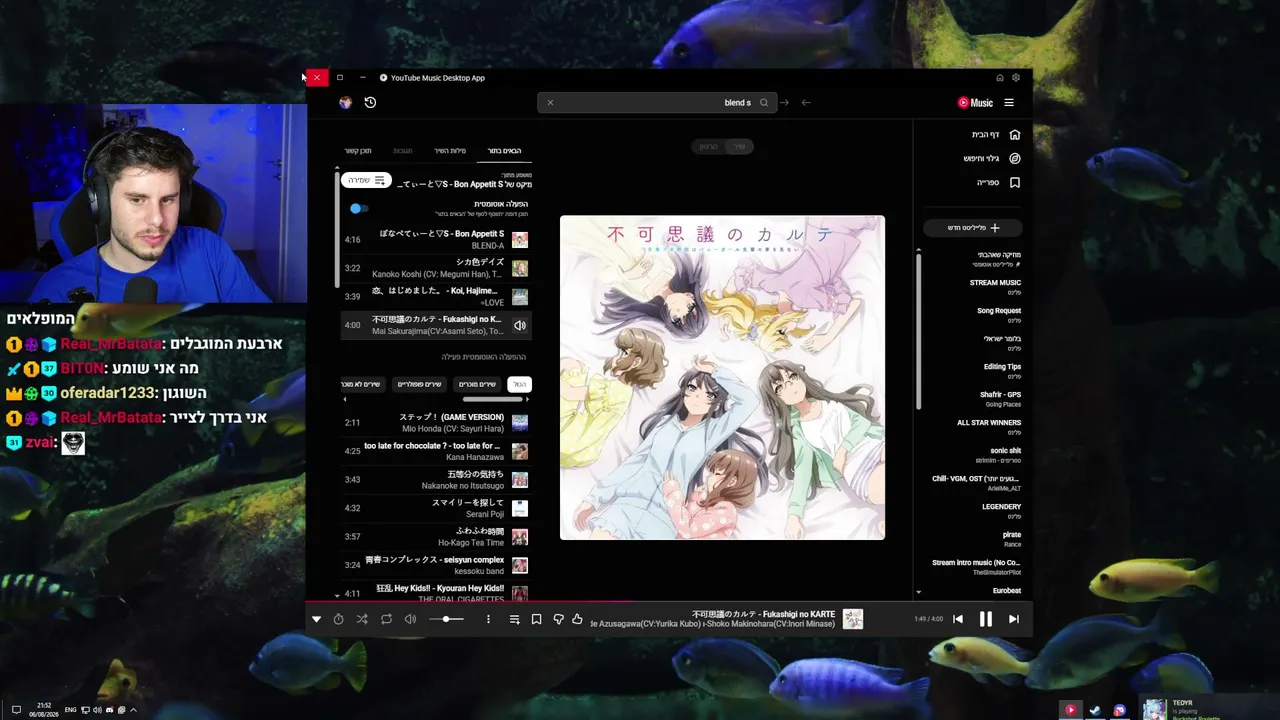Play 'too late for chocolate ?' track
The image size is (1280, 720).
click(x=436, y=451)
